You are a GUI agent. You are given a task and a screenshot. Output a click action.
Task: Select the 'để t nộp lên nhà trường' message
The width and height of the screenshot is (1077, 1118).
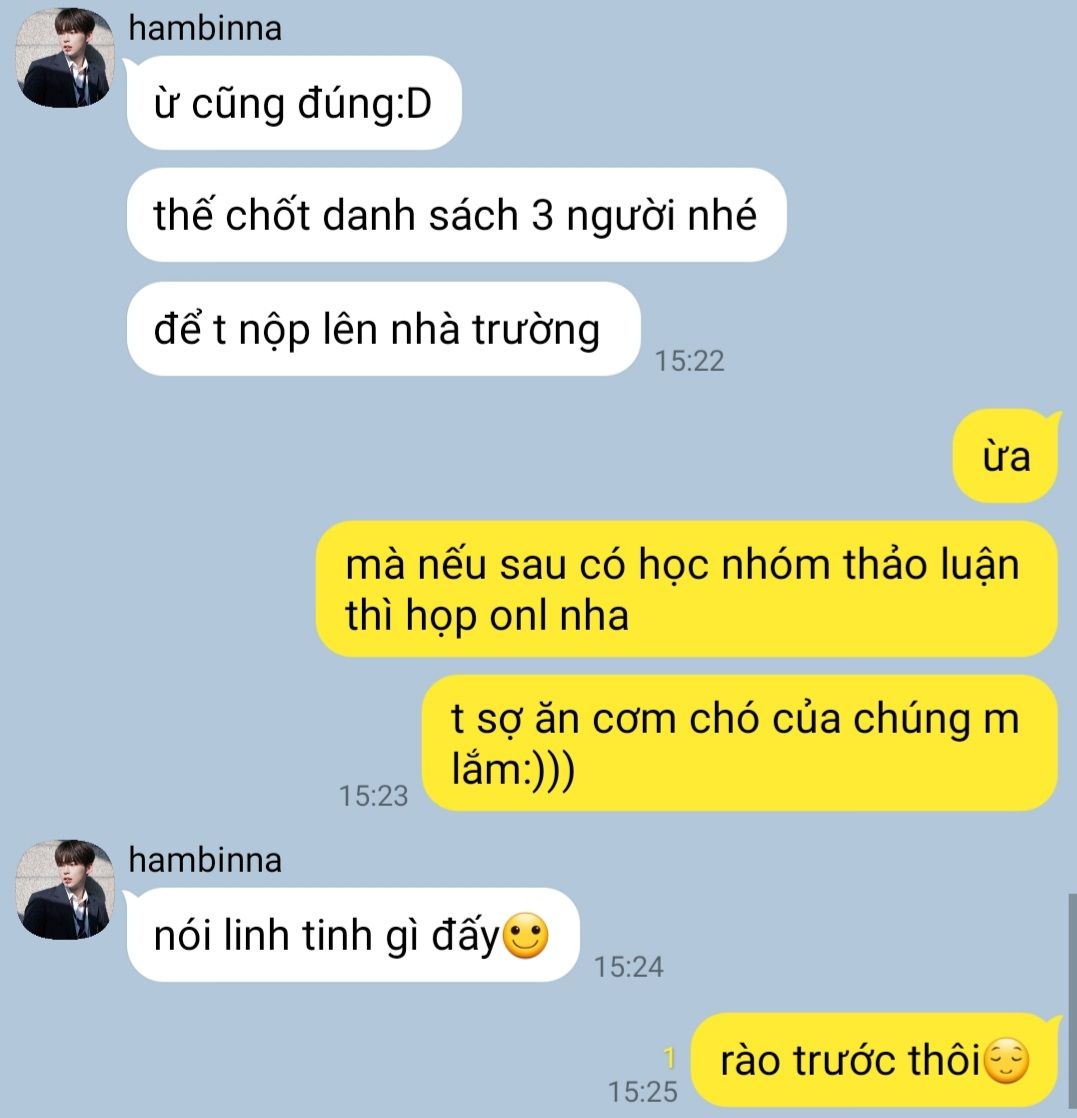[x=383, y=329]
